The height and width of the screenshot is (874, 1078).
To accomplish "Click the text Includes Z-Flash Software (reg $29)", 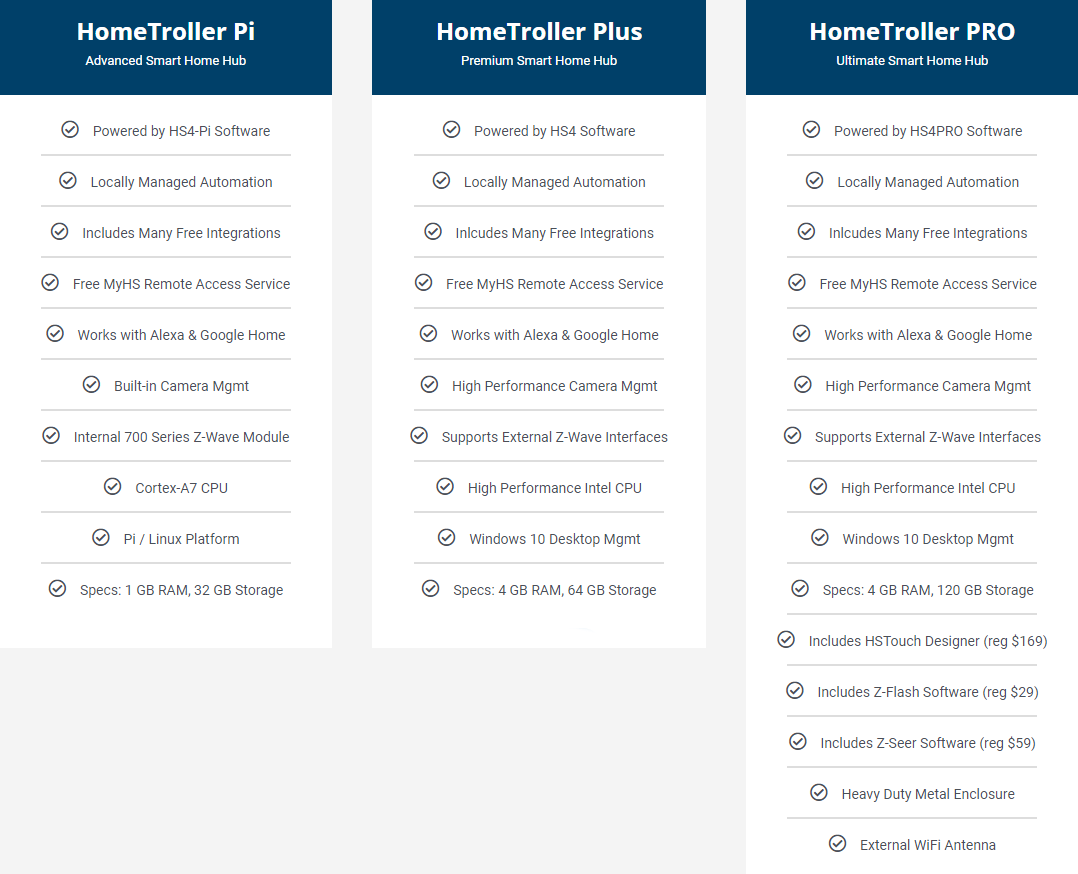I will tap(928, 692).
